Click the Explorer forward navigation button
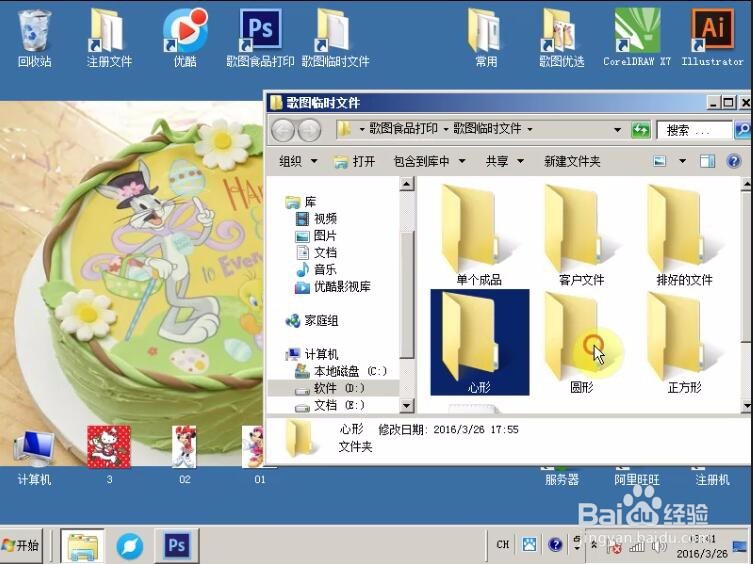Screen dimensions: 753x564 (309, 130)
